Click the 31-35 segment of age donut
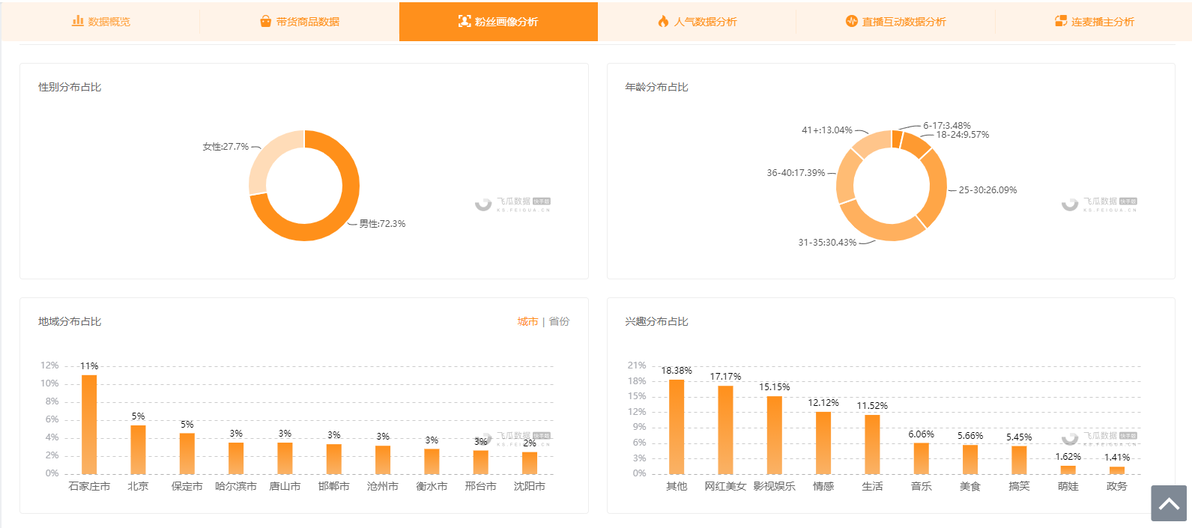 pos(878,229)
